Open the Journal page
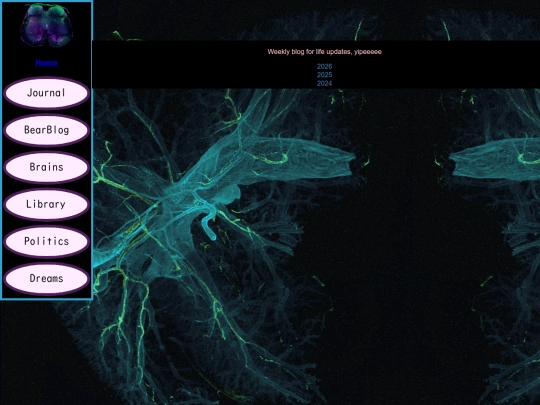This screenshot has width=540, height=405. (46, 93)
